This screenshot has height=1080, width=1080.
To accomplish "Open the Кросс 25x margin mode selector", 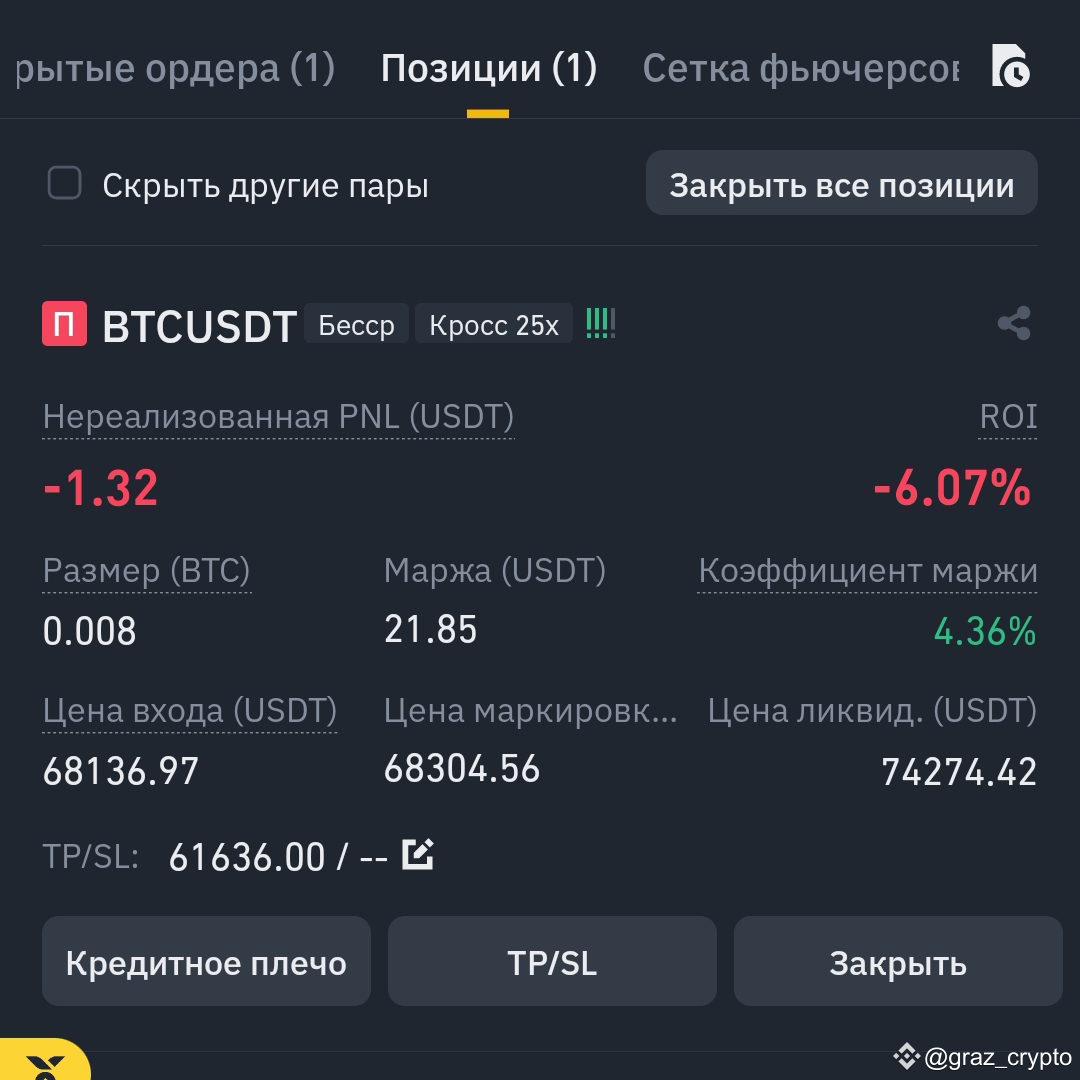I will click(x=493, y=323).
